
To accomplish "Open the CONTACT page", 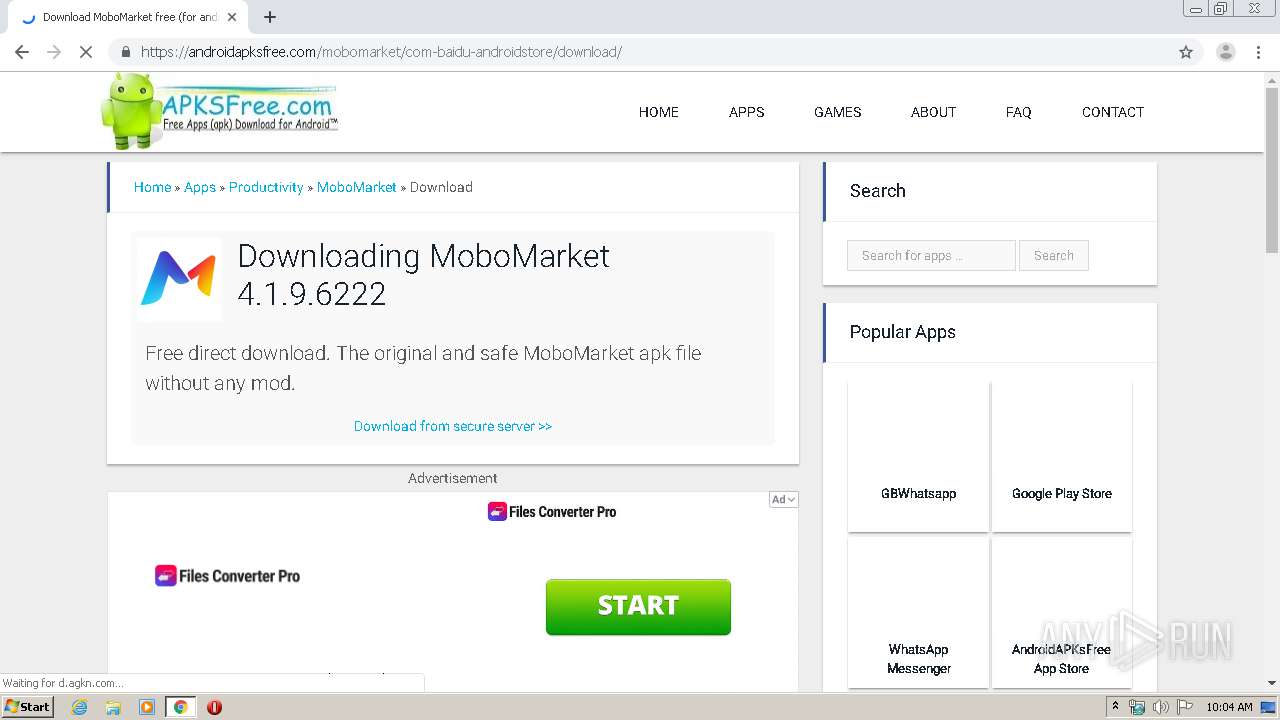I will (x=1113, y=112).
